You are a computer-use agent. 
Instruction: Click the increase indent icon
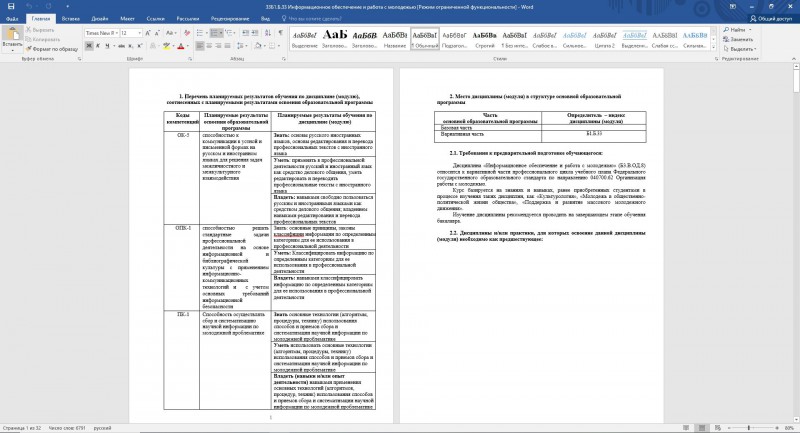click(x=255, y=33)
